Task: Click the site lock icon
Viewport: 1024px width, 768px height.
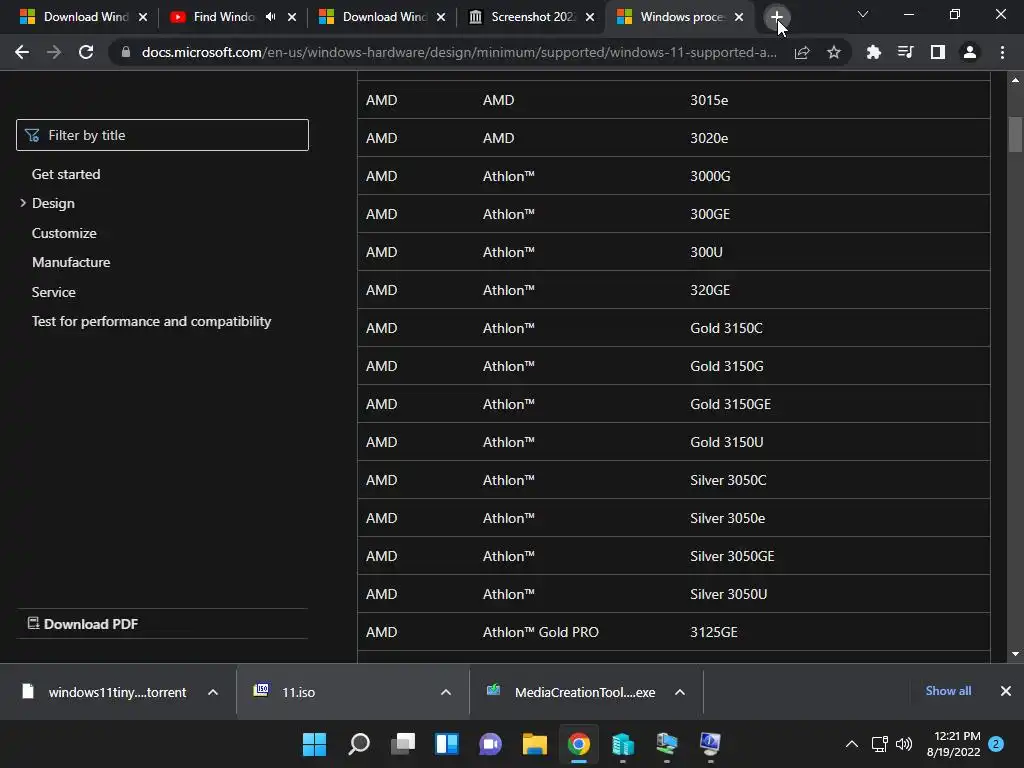Action: pyautogui.click(x=126, y=52)
